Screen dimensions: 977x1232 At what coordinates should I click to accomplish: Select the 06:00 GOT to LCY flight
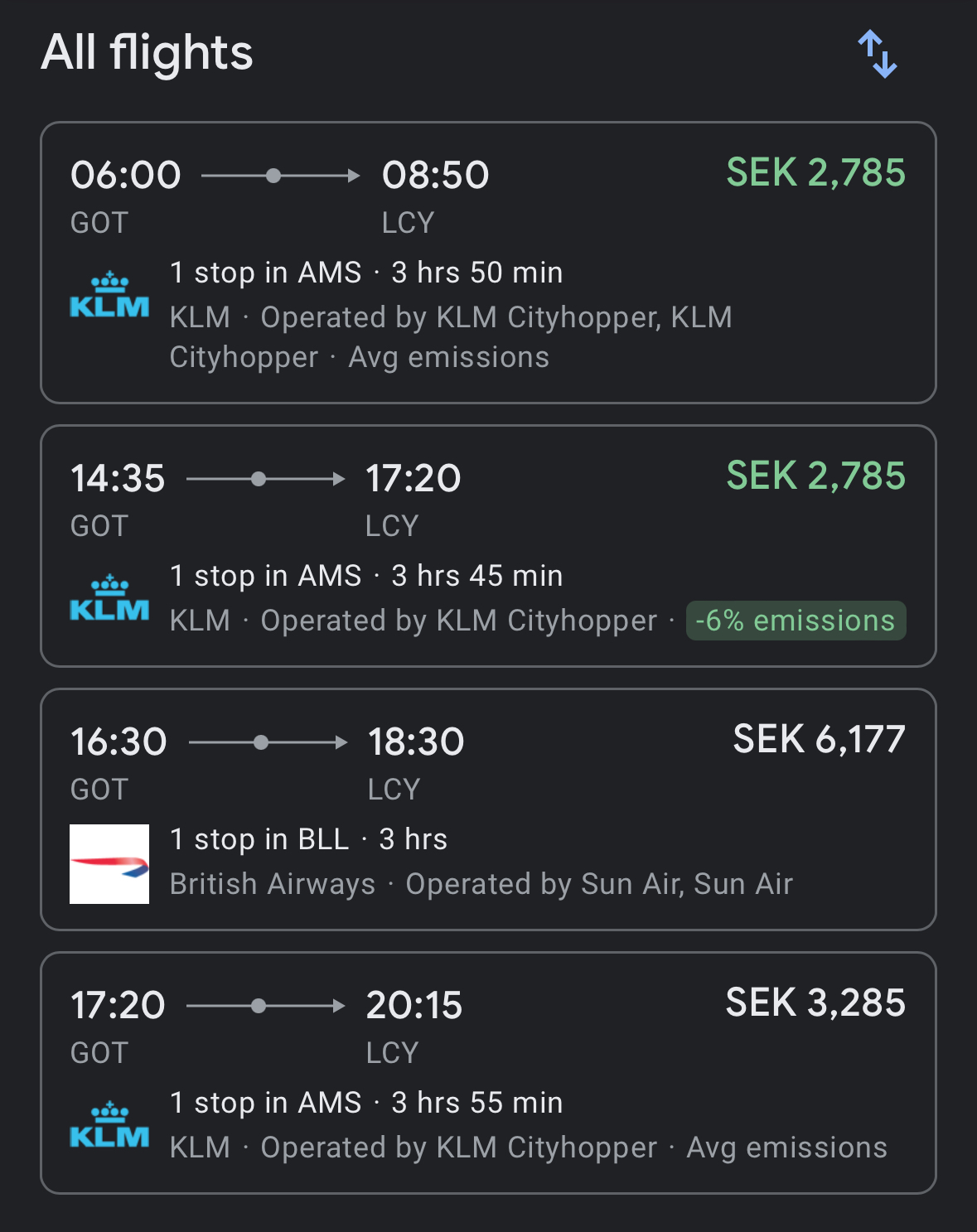click(x=488, y=263)
